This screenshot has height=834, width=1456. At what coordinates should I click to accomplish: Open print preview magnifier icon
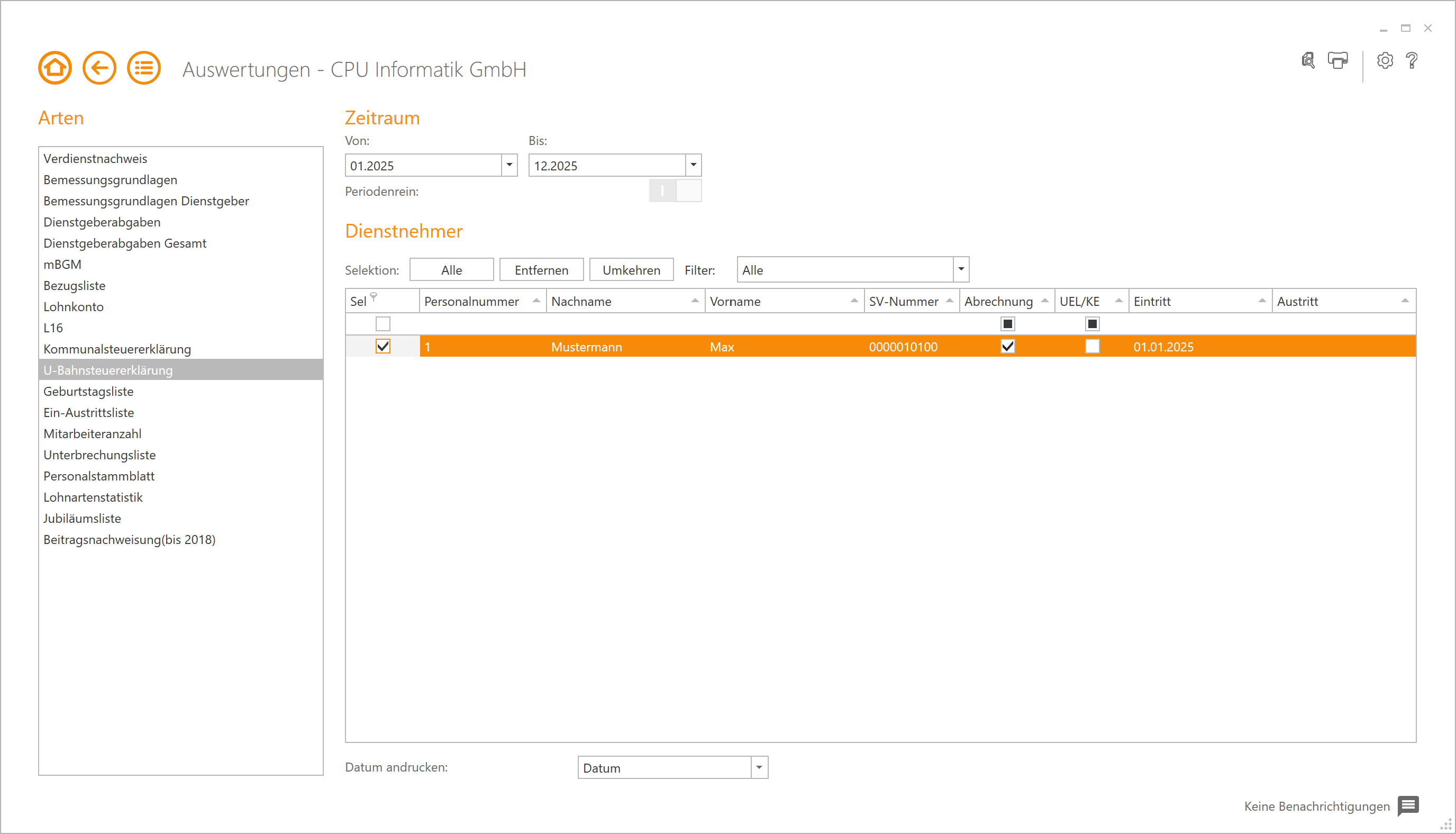pos(1308,61)
